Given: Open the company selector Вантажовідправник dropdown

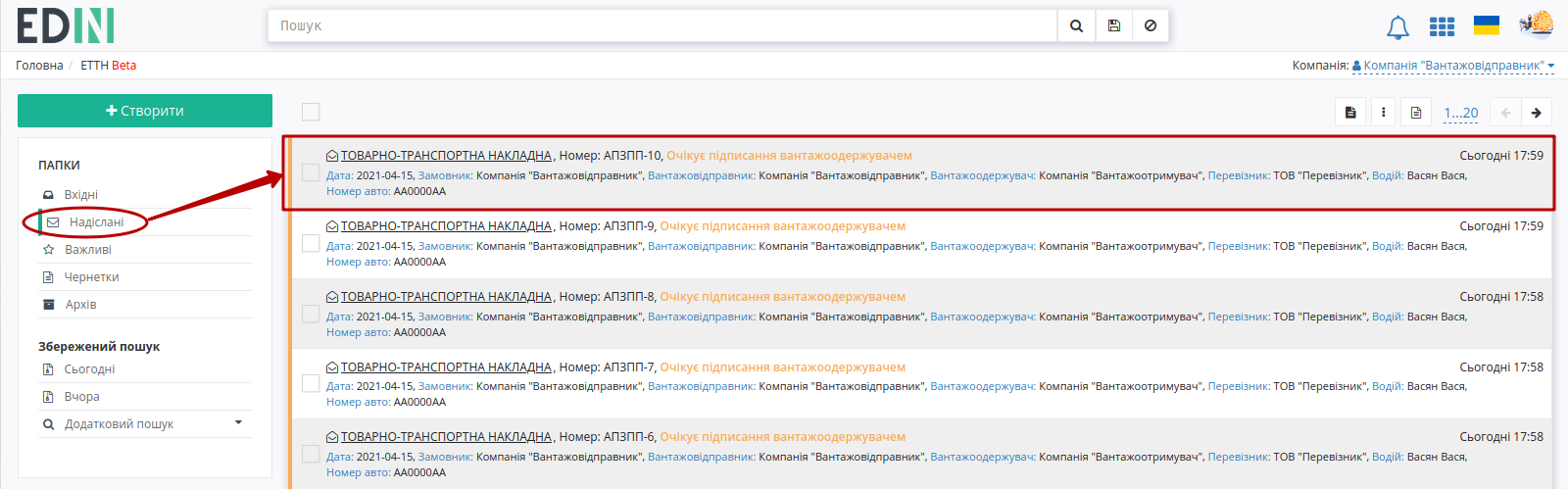Looking at the screenshot, I should (x=1453, y=66).
